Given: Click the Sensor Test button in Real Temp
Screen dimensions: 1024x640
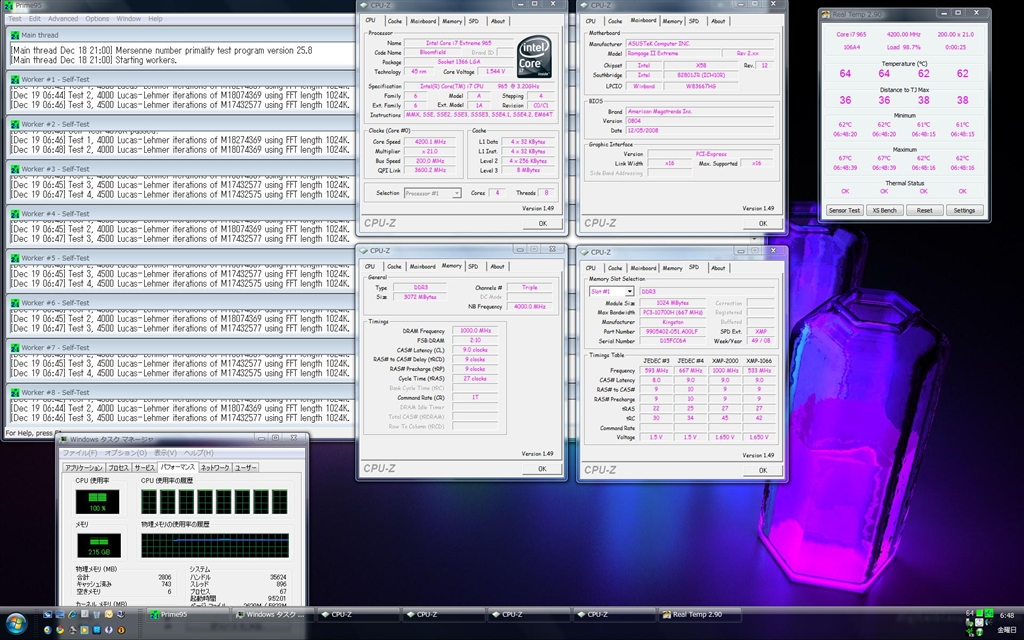Looking at the screenshot, I should tap(843, 211).
